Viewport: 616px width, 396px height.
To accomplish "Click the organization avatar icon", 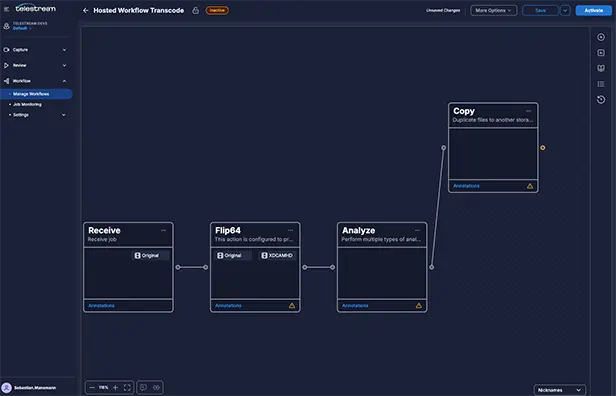I will pyautogui.click(x=6, y=26).
